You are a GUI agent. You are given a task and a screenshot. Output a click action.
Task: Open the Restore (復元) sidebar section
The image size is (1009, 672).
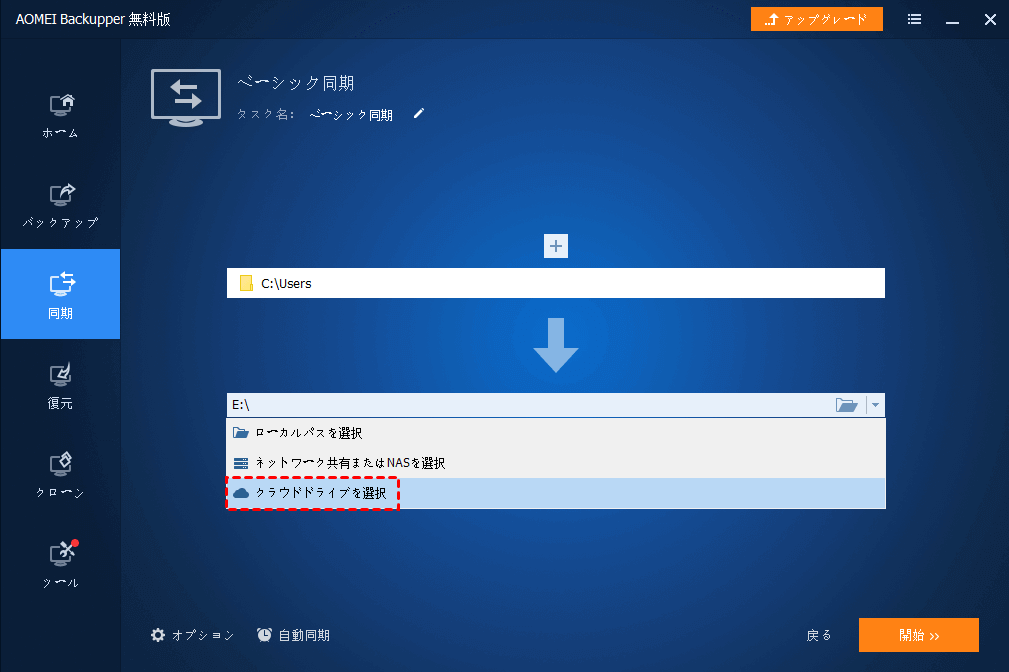click(60, 386)
